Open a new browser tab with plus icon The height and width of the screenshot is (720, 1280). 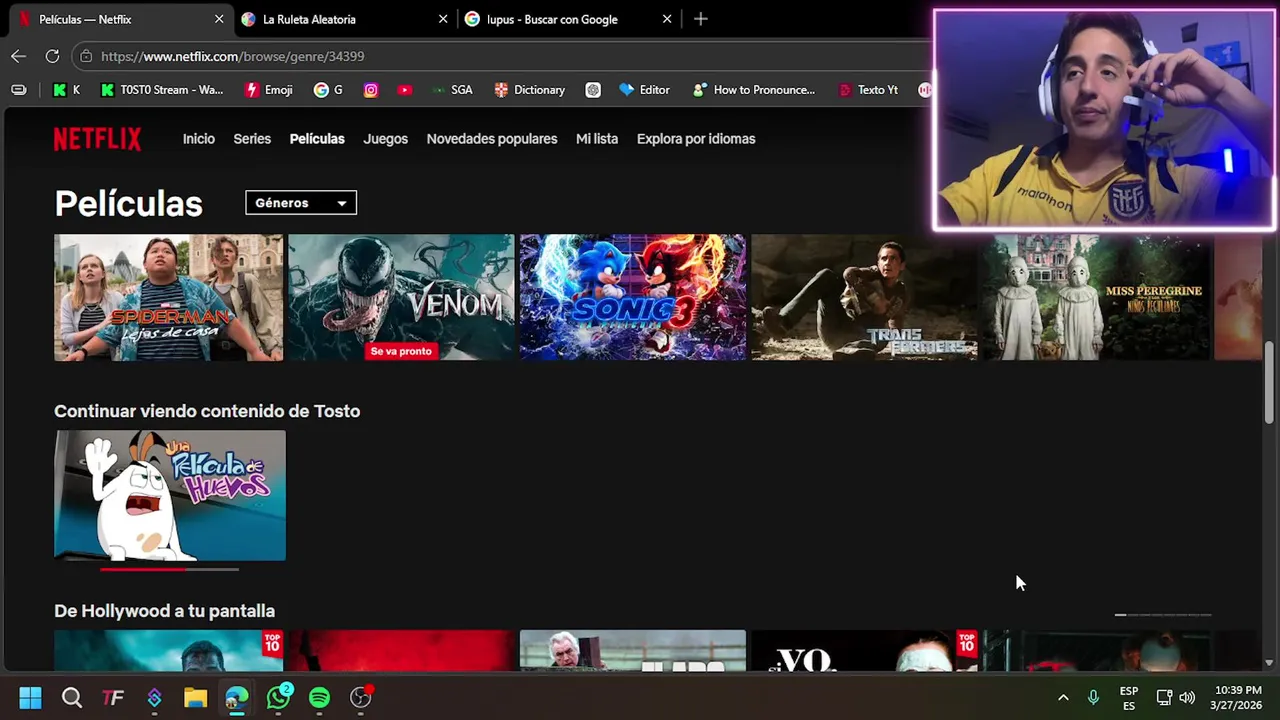(700, 19)
